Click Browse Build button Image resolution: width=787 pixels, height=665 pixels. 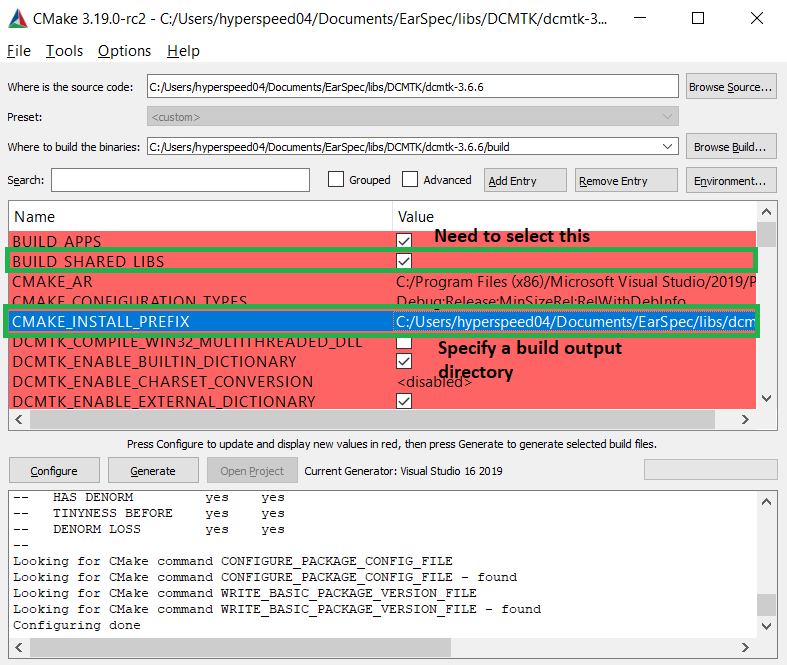coord(731,147)
